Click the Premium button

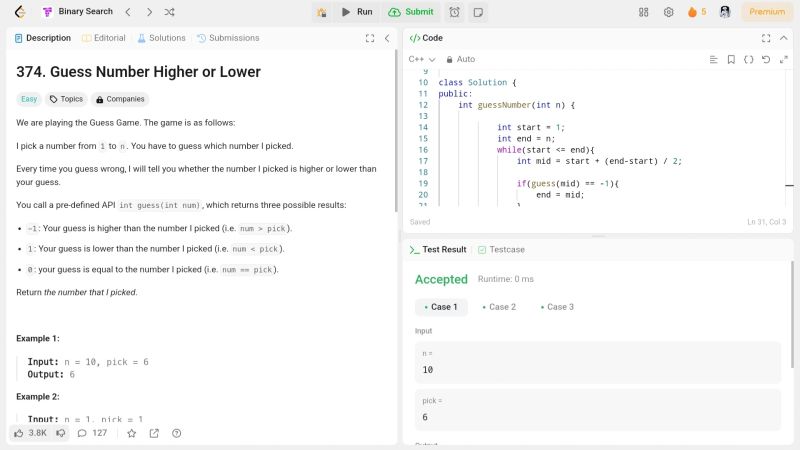[x=767, y=12]
